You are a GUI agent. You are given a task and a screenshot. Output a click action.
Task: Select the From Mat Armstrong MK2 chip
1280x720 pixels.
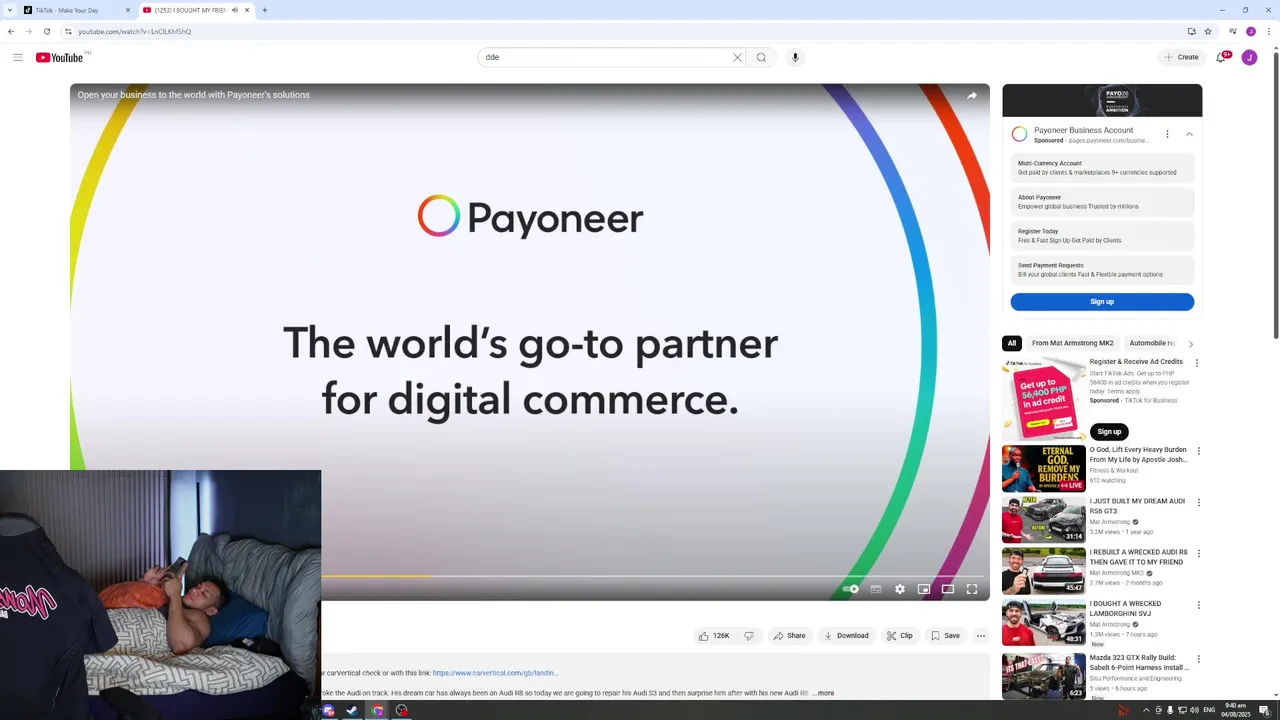pos(1072,343)
